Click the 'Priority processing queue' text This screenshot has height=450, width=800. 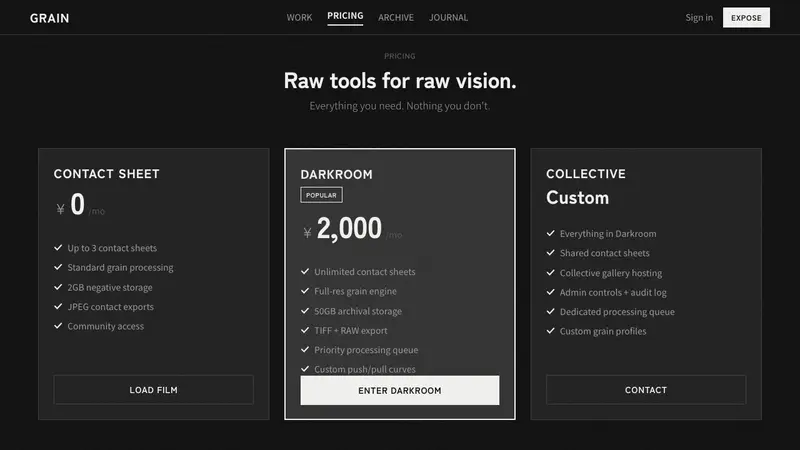pyautogui.click(x=366, y=350)
